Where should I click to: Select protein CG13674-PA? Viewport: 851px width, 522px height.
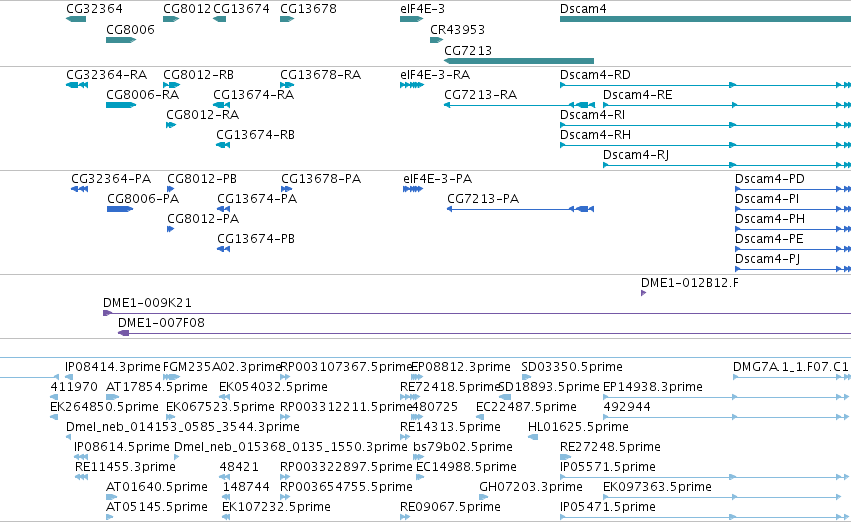pos(257,199)
